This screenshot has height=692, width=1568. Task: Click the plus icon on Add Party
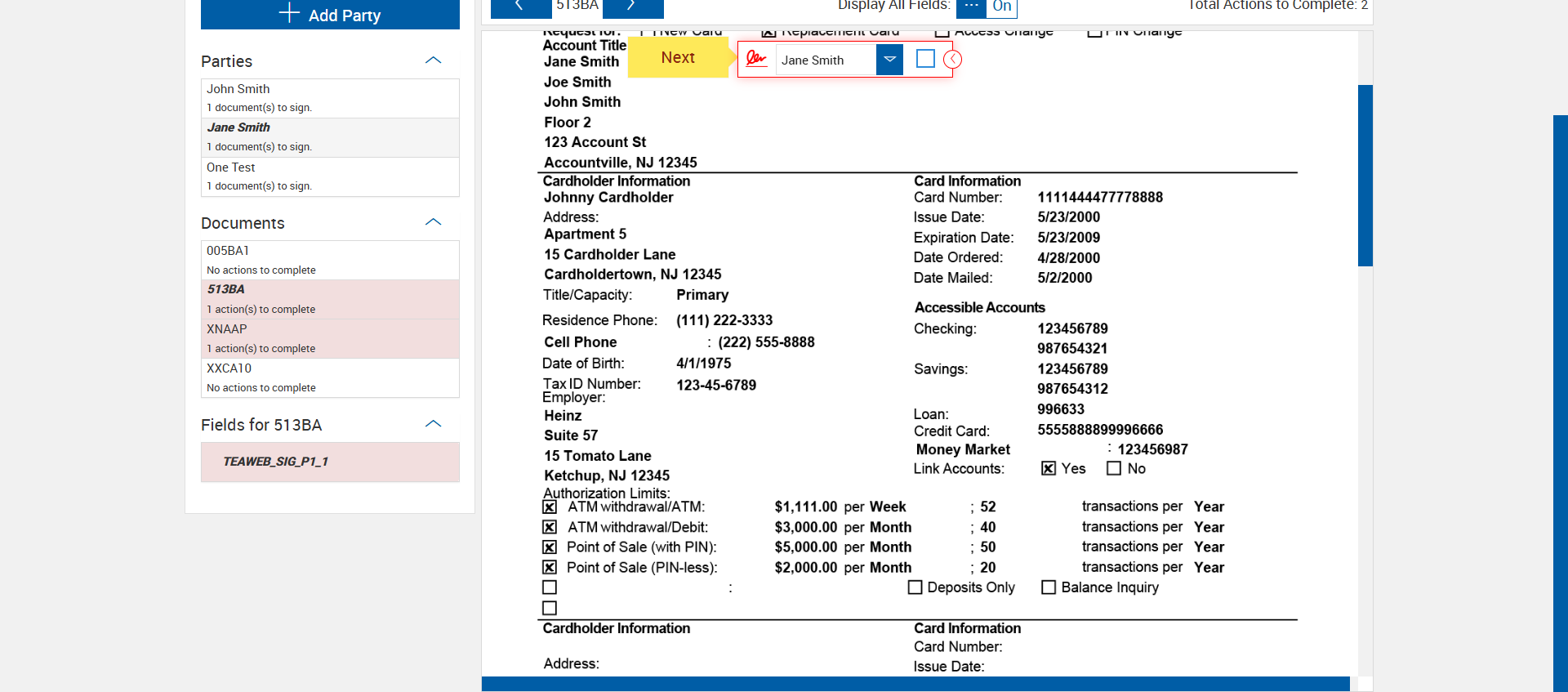(289, 13)
